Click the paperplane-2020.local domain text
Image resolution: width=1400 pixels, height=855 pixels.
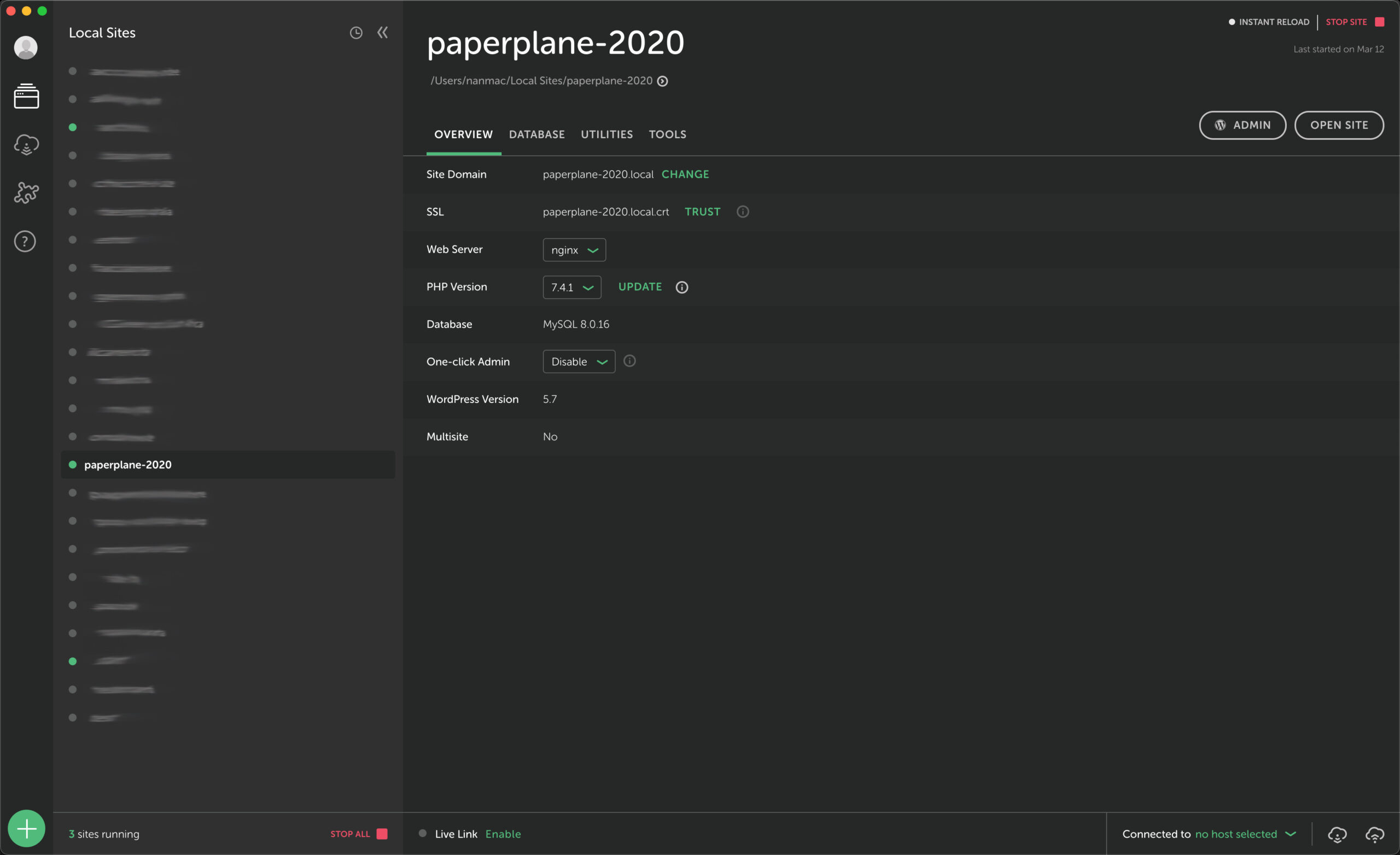(598, 174)
